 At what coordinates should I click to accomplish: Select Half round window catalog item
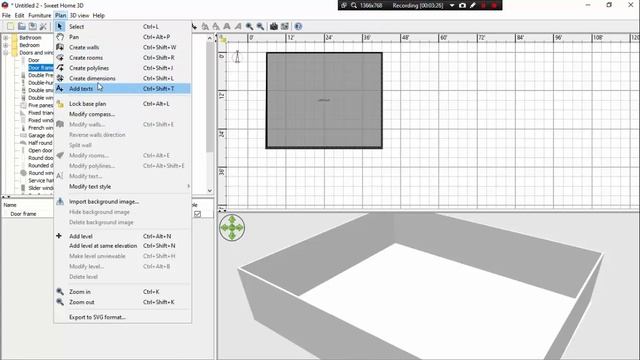[40, 143]
